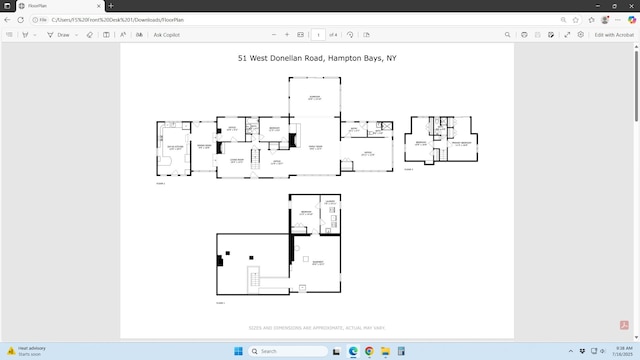Rotate the PDF page
The height and width of the screenshot is (360, 640).
[350, 35]
